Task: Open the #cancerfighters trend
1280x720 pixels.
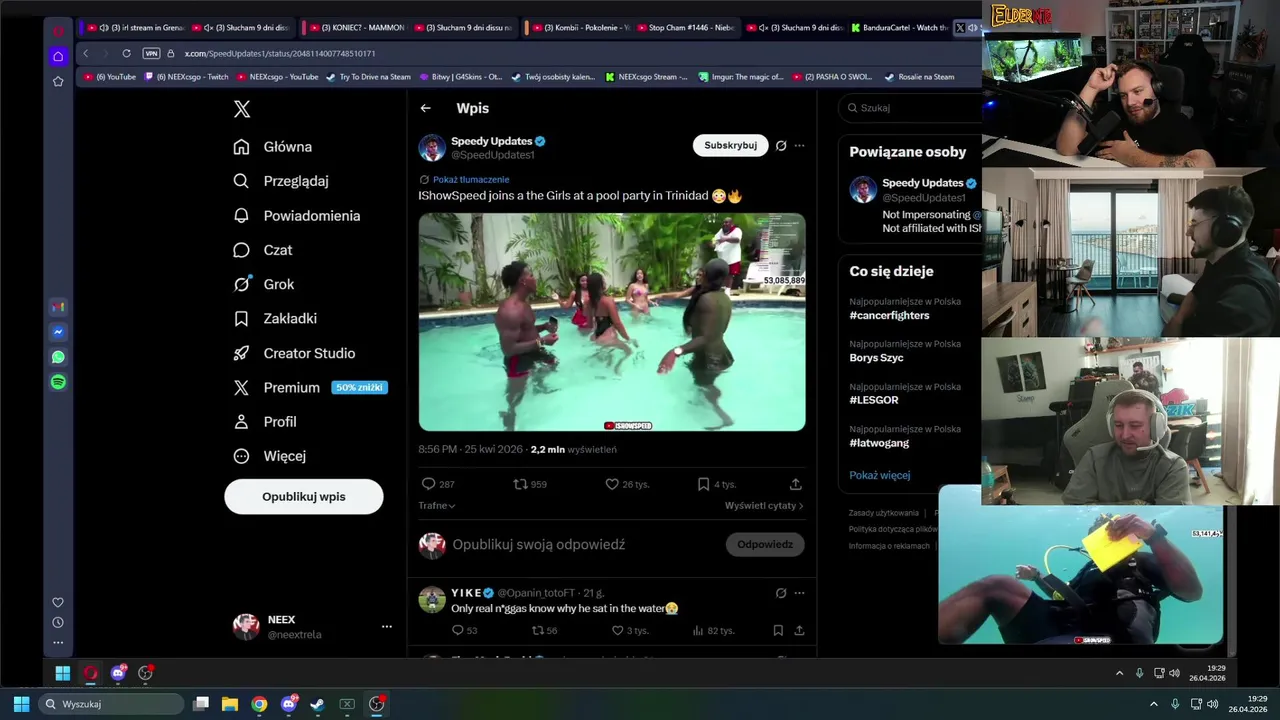Action: coord(889,316)
